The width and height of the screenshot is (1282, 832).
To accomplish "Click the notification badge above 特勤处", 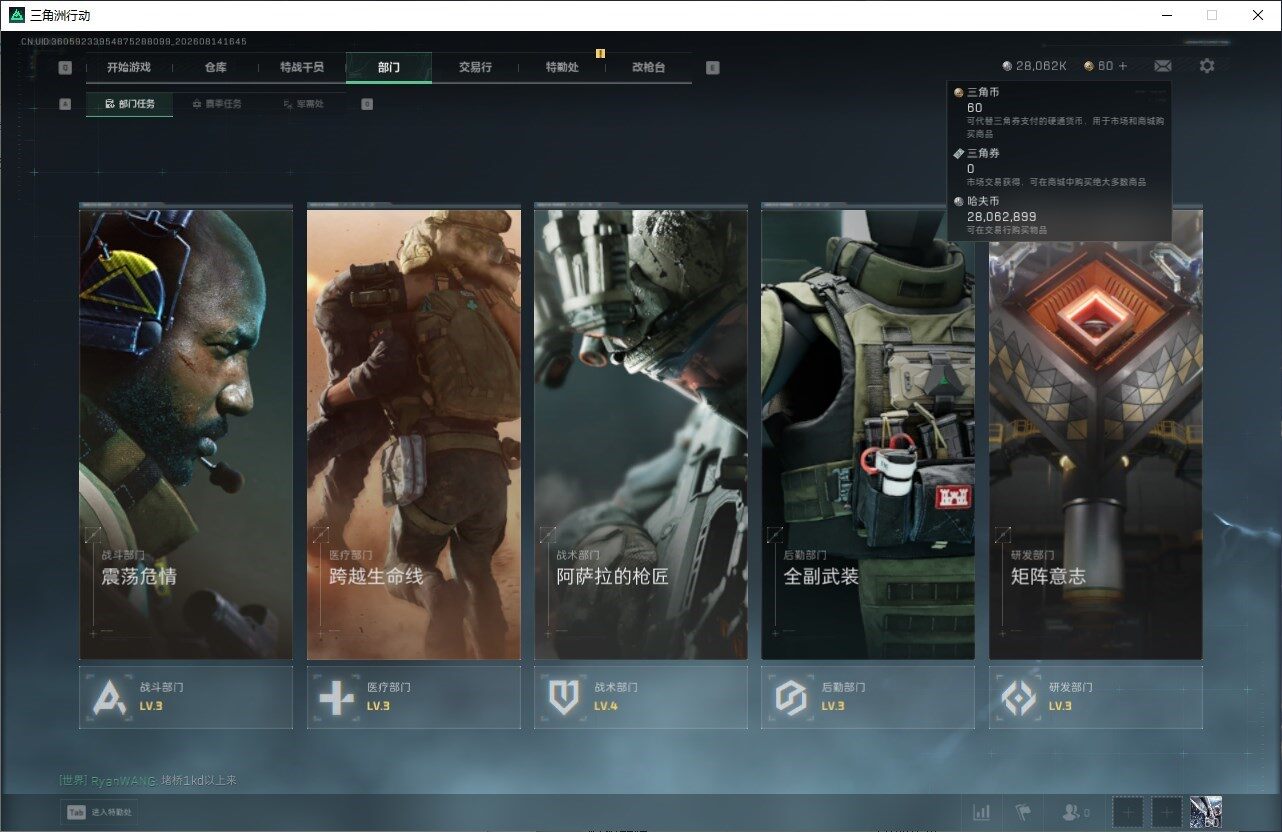I will (600, 53).
